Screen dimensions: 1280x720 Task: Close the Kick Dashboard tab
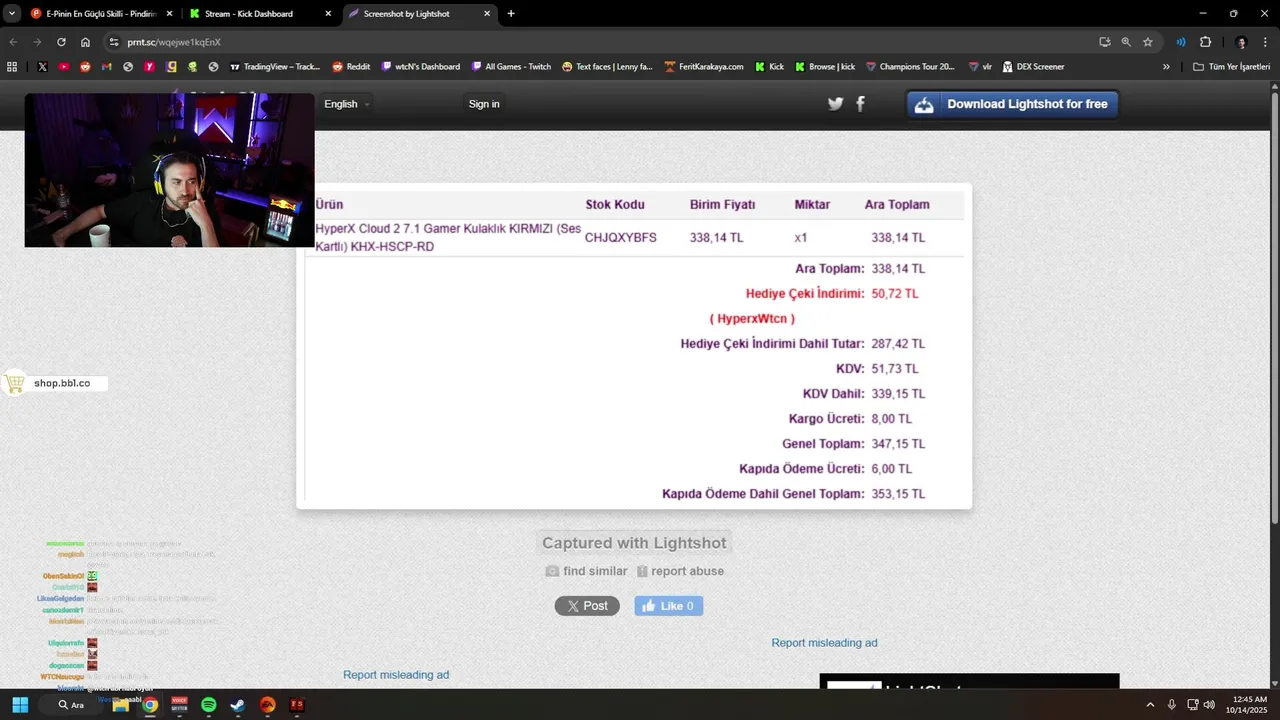click(x=328, y=14)
